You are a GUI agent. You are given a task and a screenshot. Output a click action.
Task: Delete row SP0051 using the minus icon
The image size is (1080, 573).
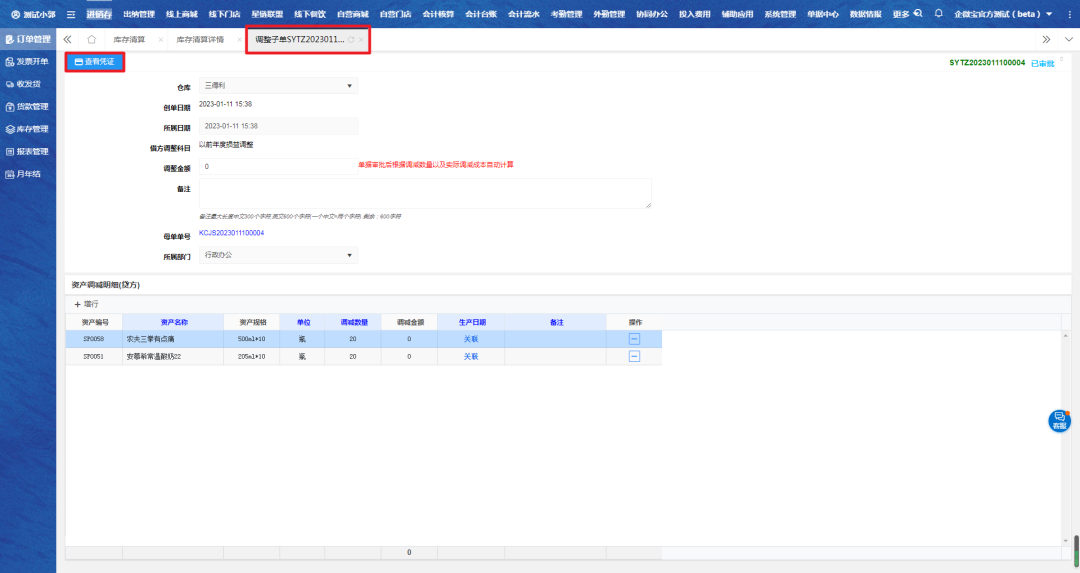[634, 356]
